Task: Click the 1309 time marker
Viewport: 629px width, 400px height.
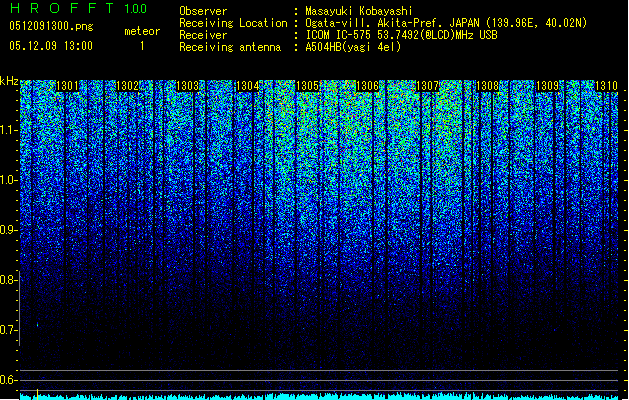Action: click(548, 86)
